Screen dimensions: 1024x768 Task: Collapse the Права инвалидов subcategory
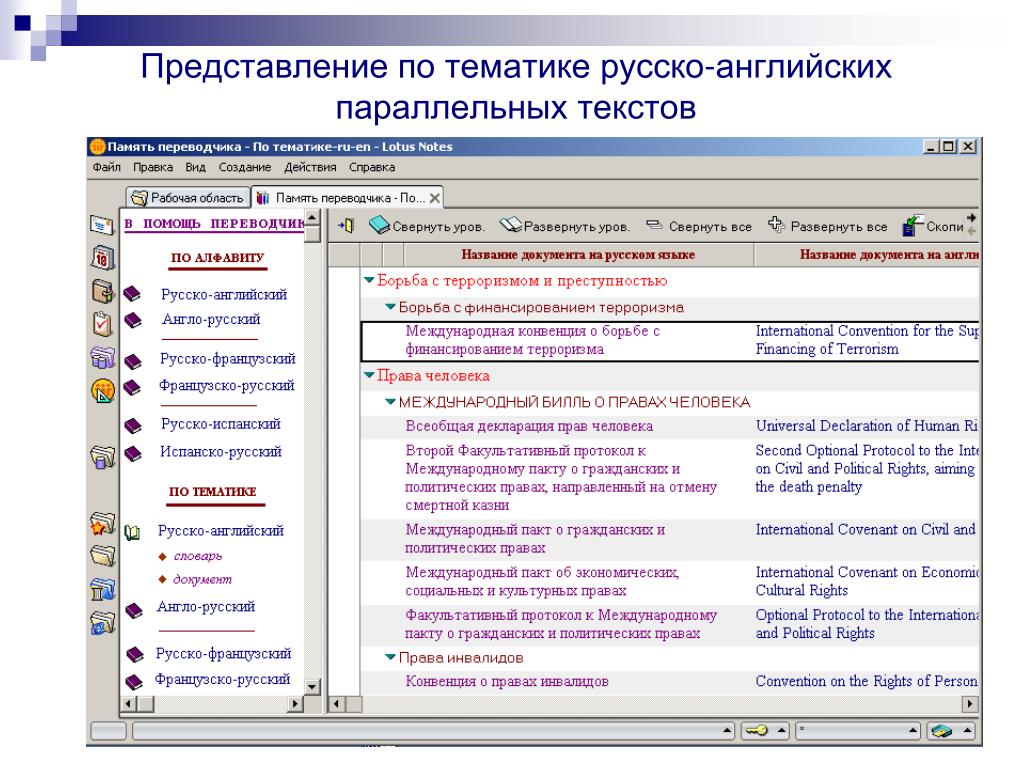coord(391,658)
